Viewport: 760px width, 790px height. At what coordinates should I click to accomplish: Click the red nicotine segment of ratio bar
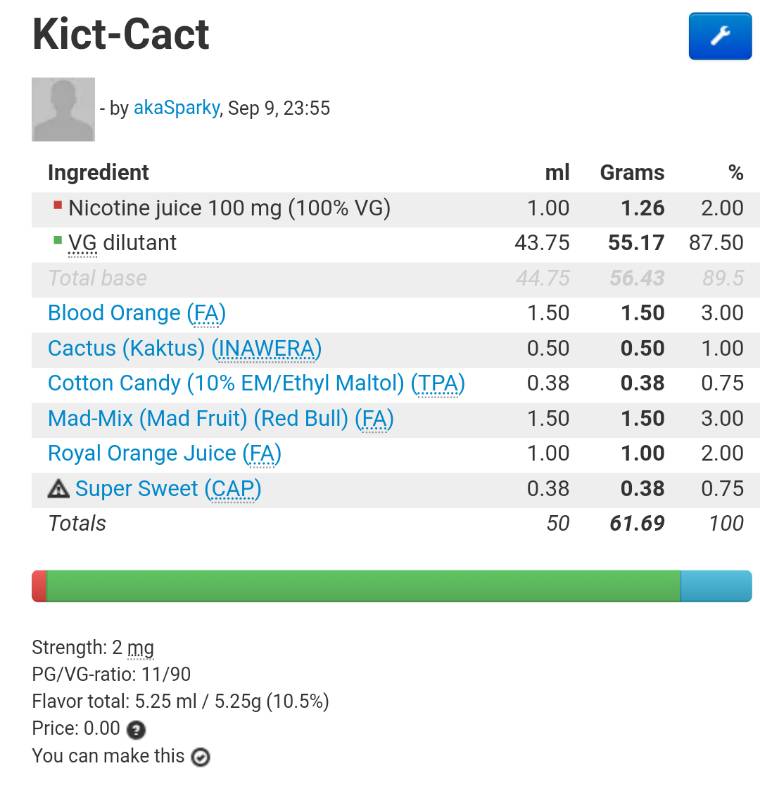pos(39,586)
